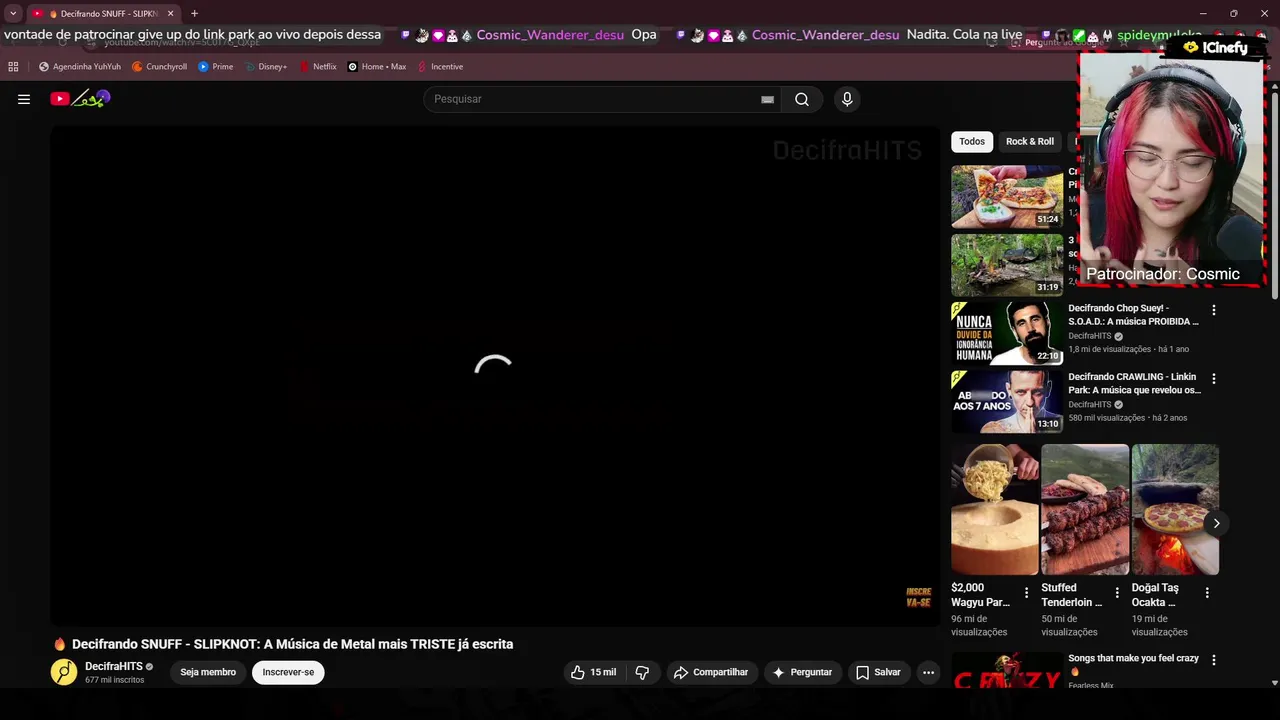The height and width of the screenshot is (720, 1280).
Task: Show next shorts with right arrow
Action: pyautogui.click(x=1216, y=523)
